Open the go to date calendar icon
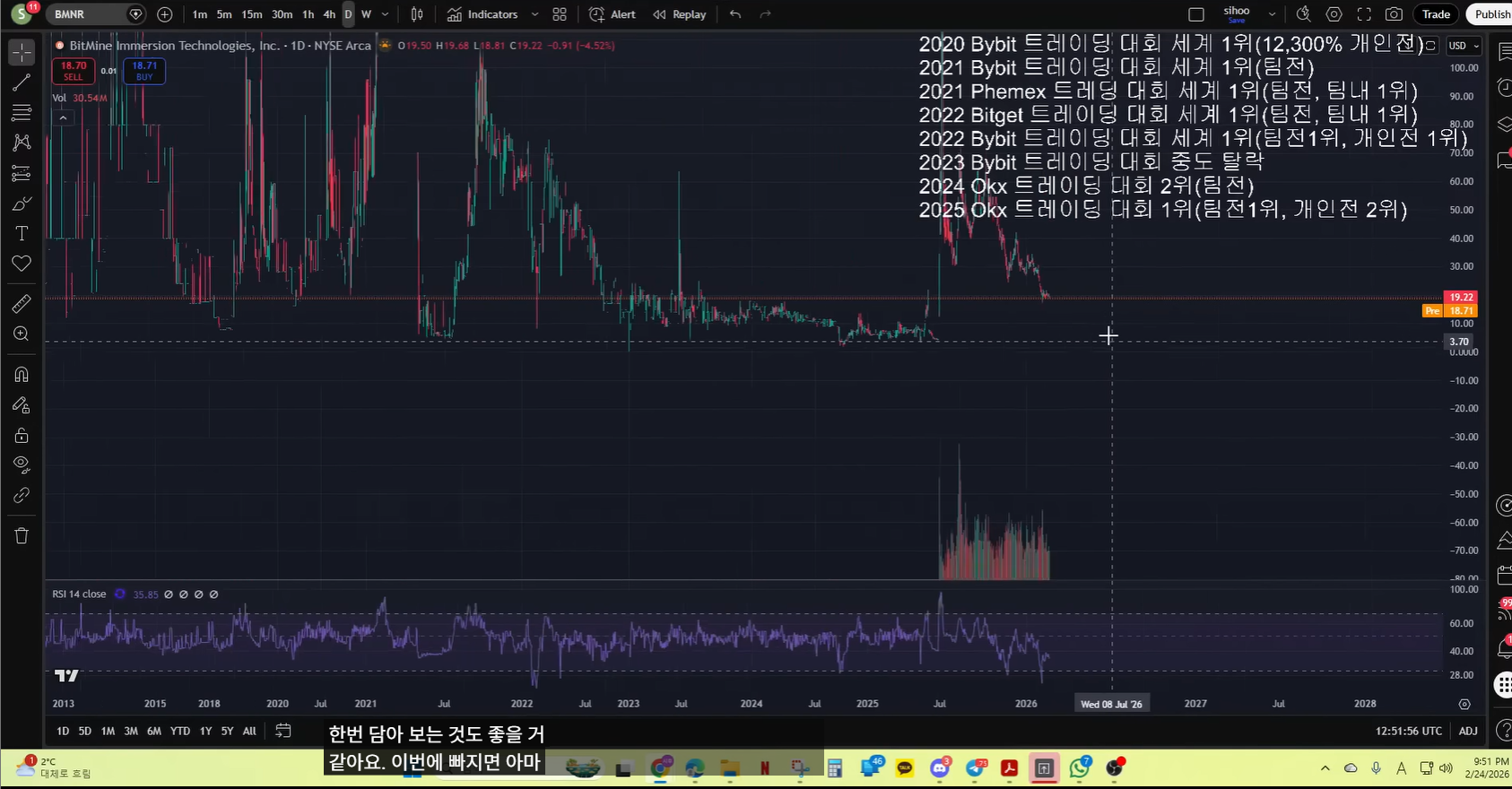 (x=283, y=731)
